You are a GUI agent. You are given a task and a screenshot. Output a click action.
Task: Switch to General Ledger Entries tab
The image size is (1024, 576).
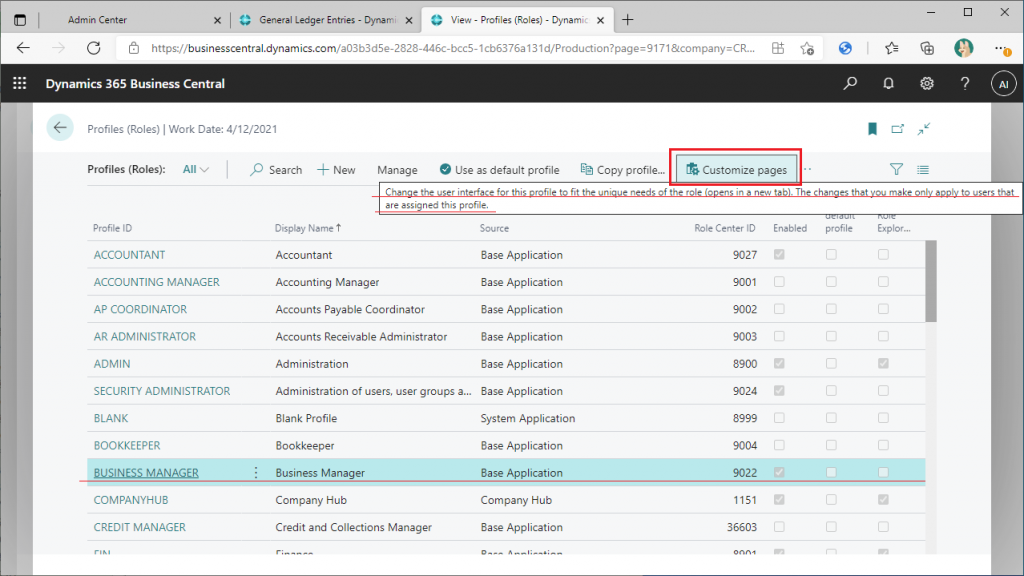coord(327,20)
